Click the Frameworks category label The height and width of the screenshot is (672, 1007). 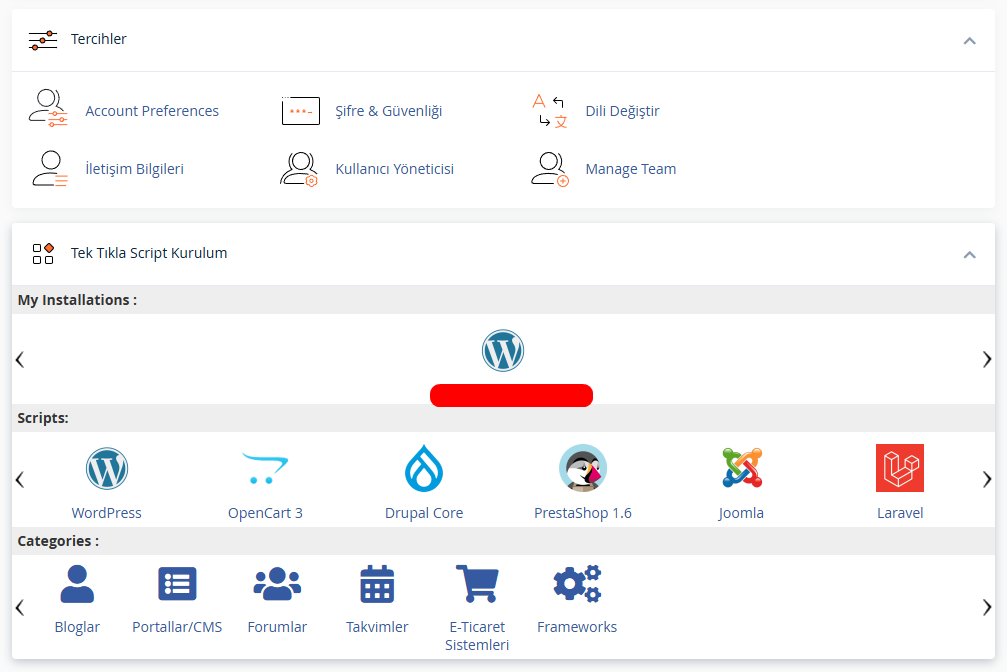577,627
